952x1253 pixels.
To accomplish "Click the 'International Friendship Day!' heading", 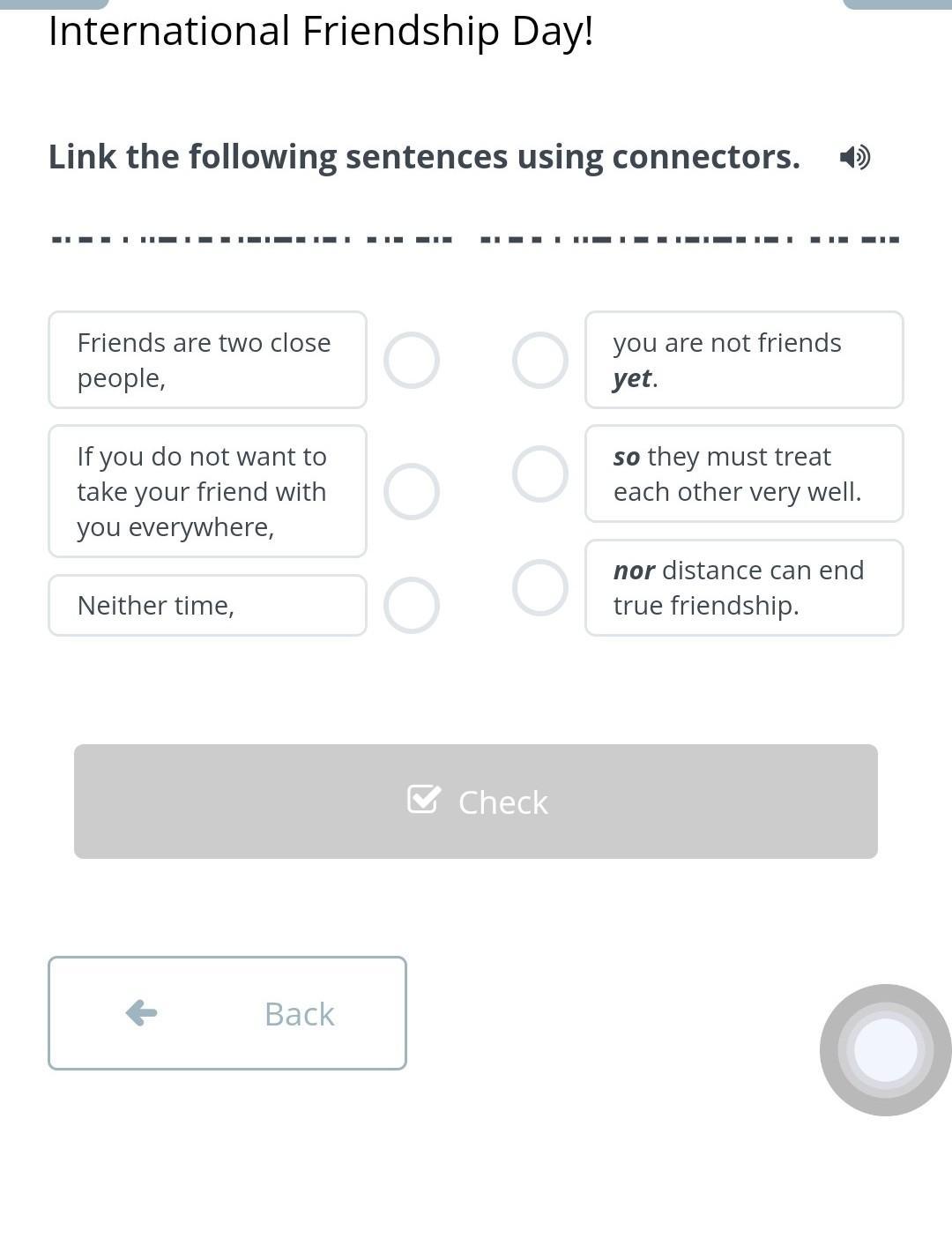I will pos(321,32).
